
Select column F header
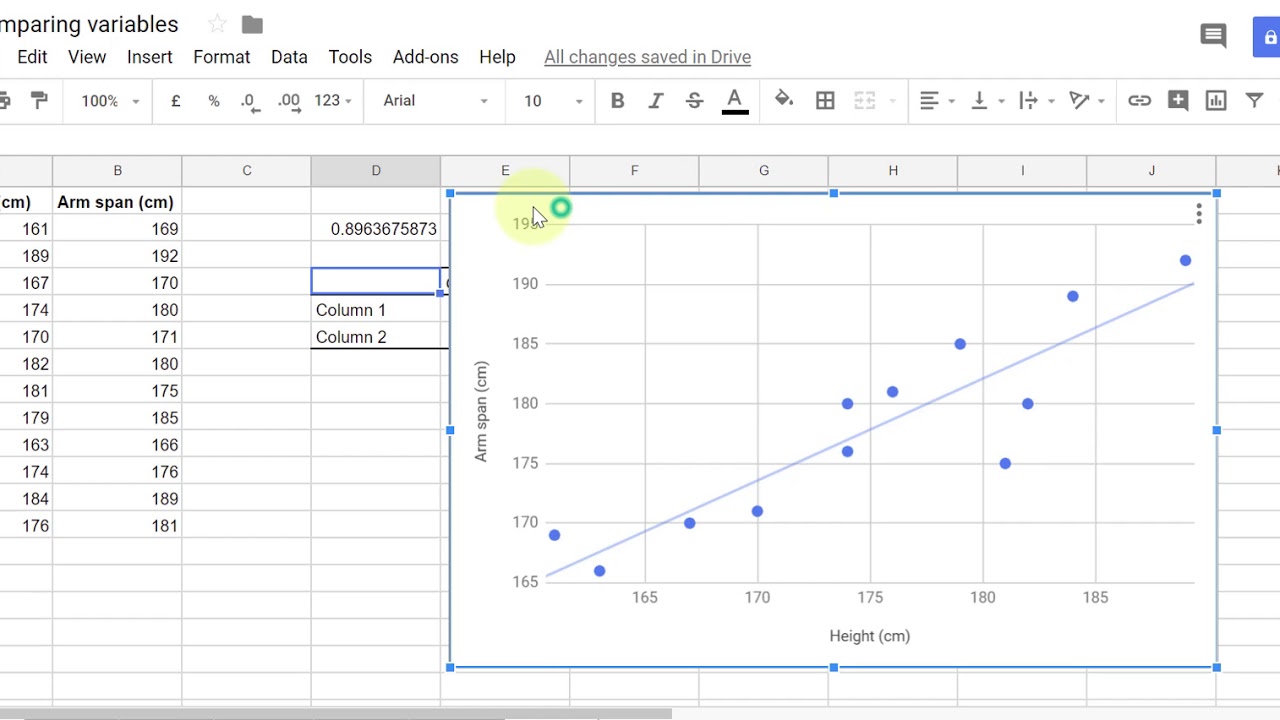point(634,171)
